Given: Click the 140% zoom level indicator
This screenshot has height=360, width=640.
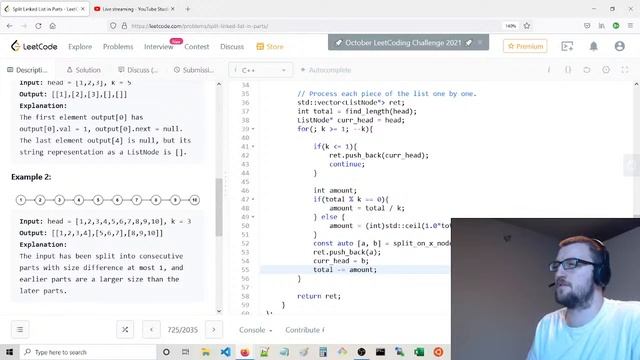Looking at the screenshot, I should click(511, 26).
